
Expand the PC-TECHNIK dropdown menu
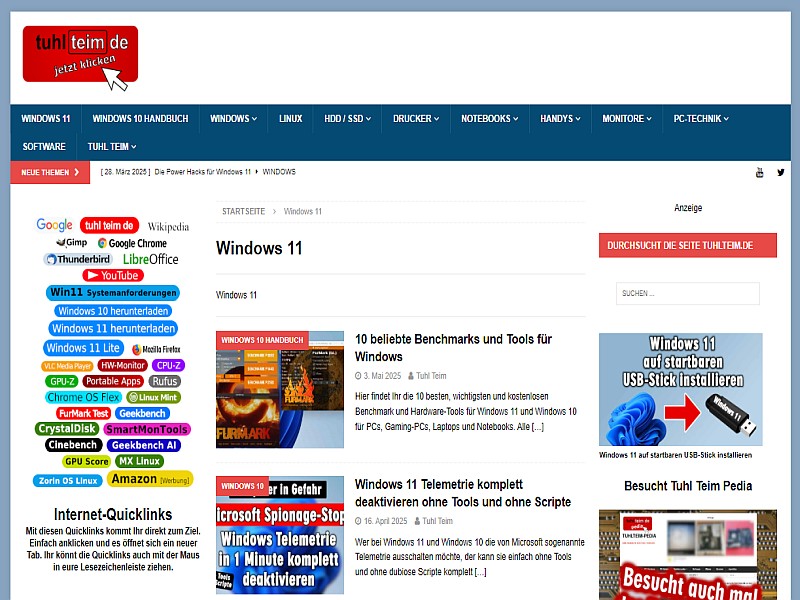(701, 118)
